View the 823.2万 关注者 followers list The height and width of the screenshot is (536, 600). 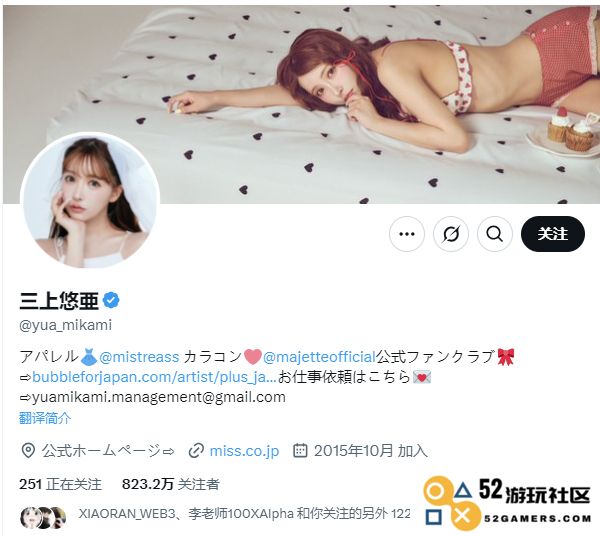click(171, 484)
